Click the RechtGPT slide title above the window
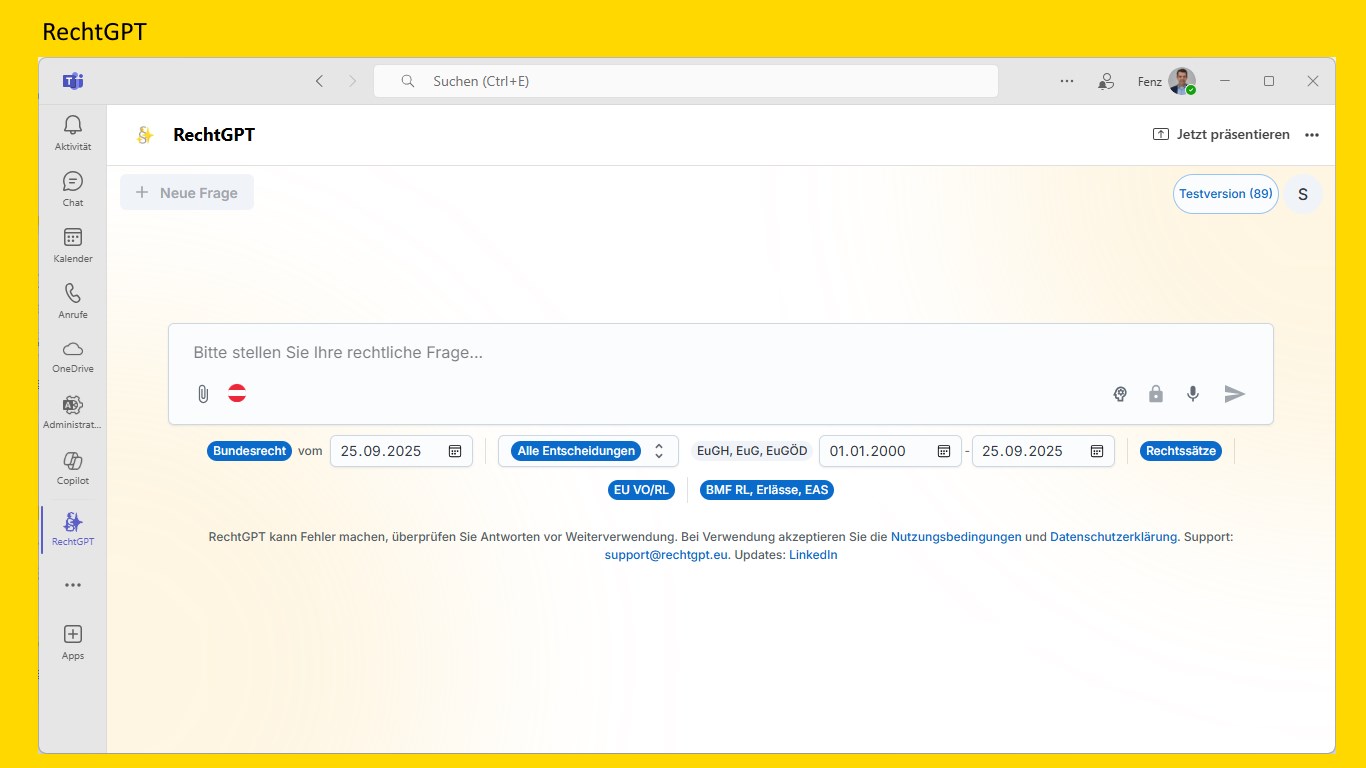Image resolution: width=1366 pixels, height=768 pixels. (x=95, y=32)
